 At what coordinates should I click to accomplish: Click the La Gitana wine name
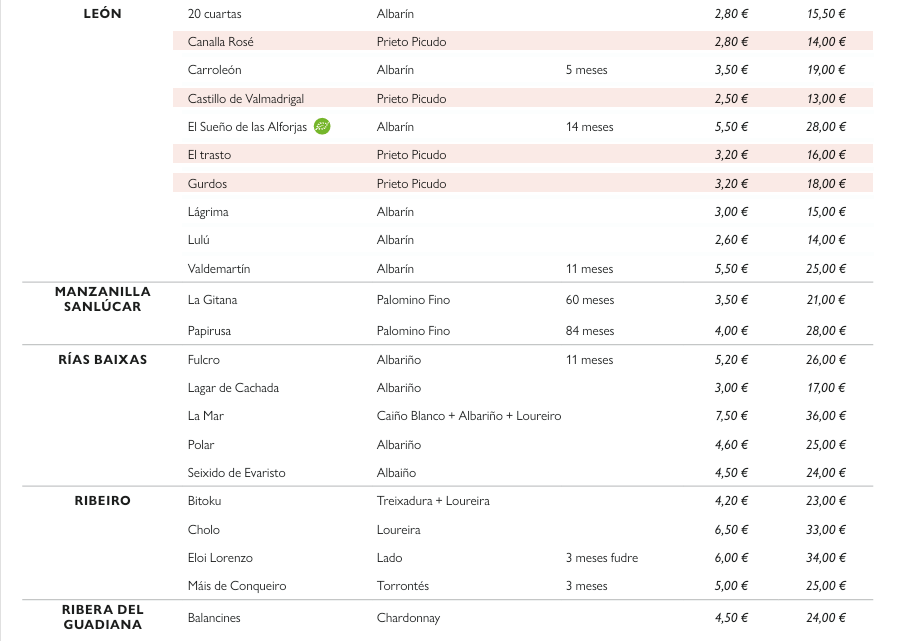pos(212,300)
